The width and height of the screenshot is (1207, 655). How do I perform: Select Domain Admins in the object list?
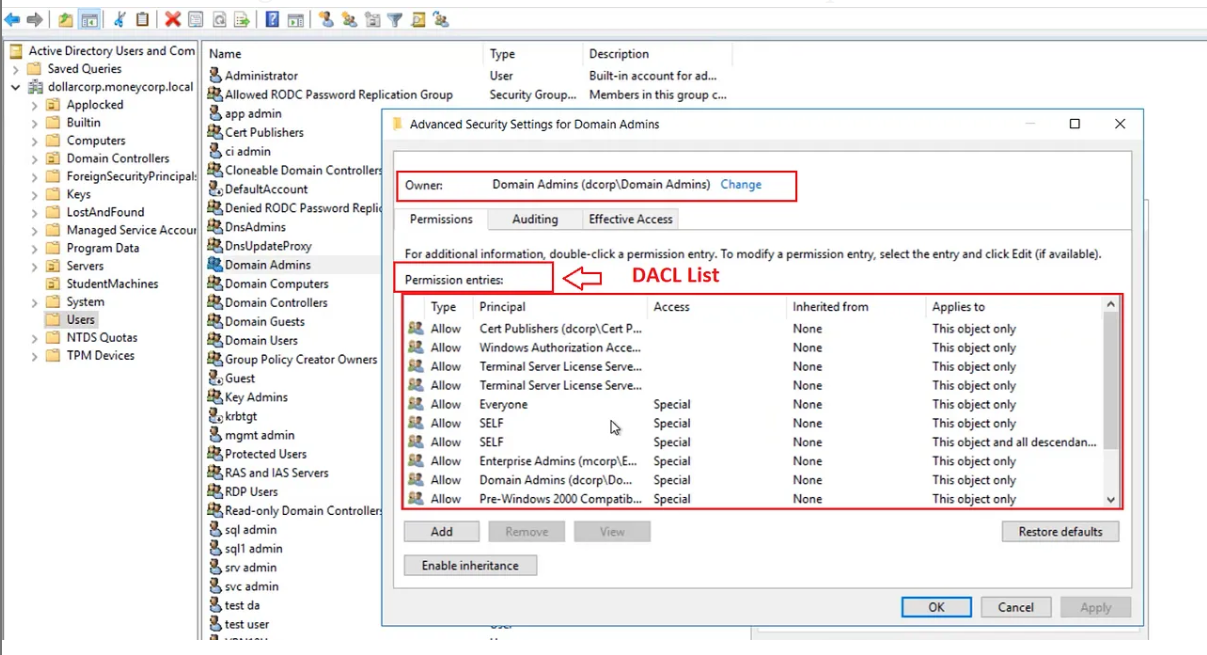tap(267, 265)
